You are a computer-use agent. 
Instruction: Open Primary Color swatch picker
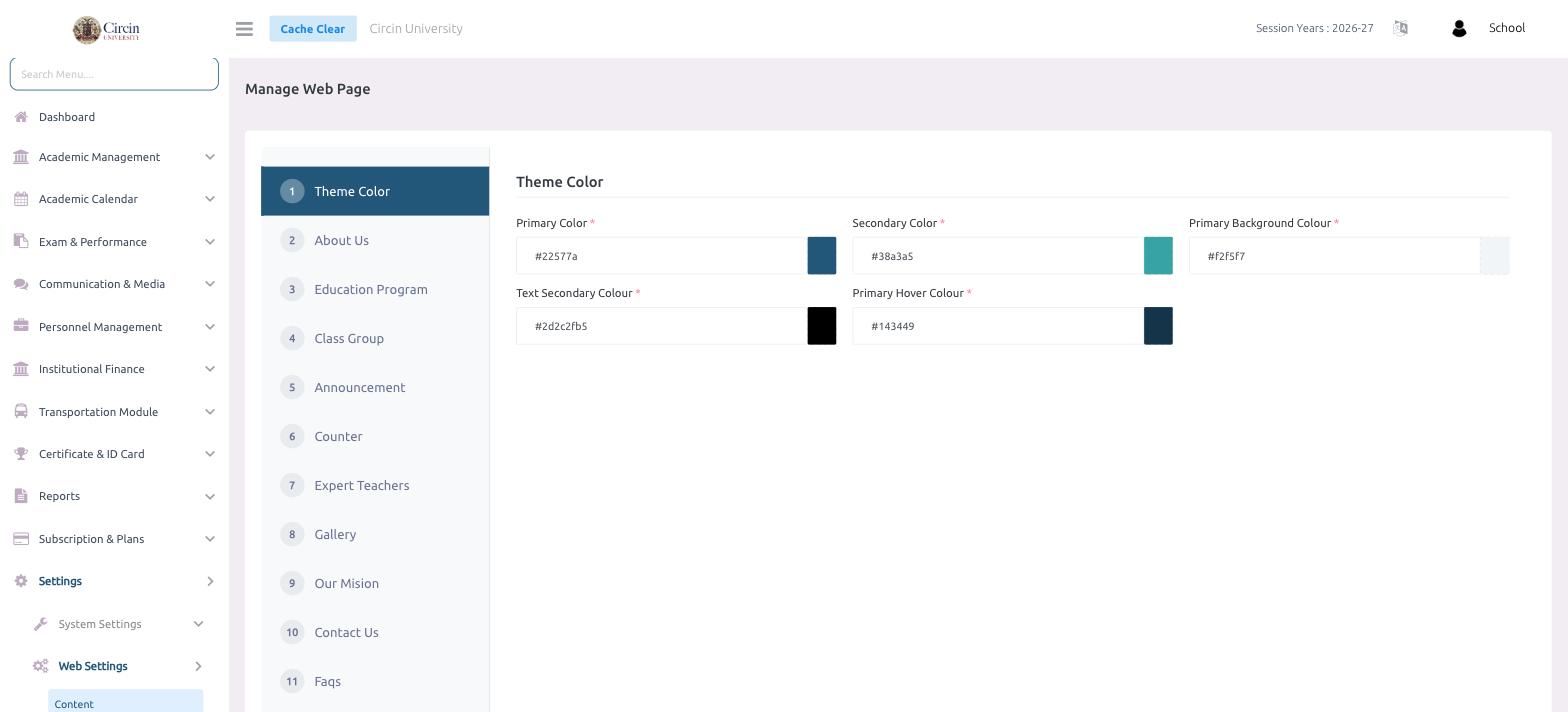click(822, 256)
